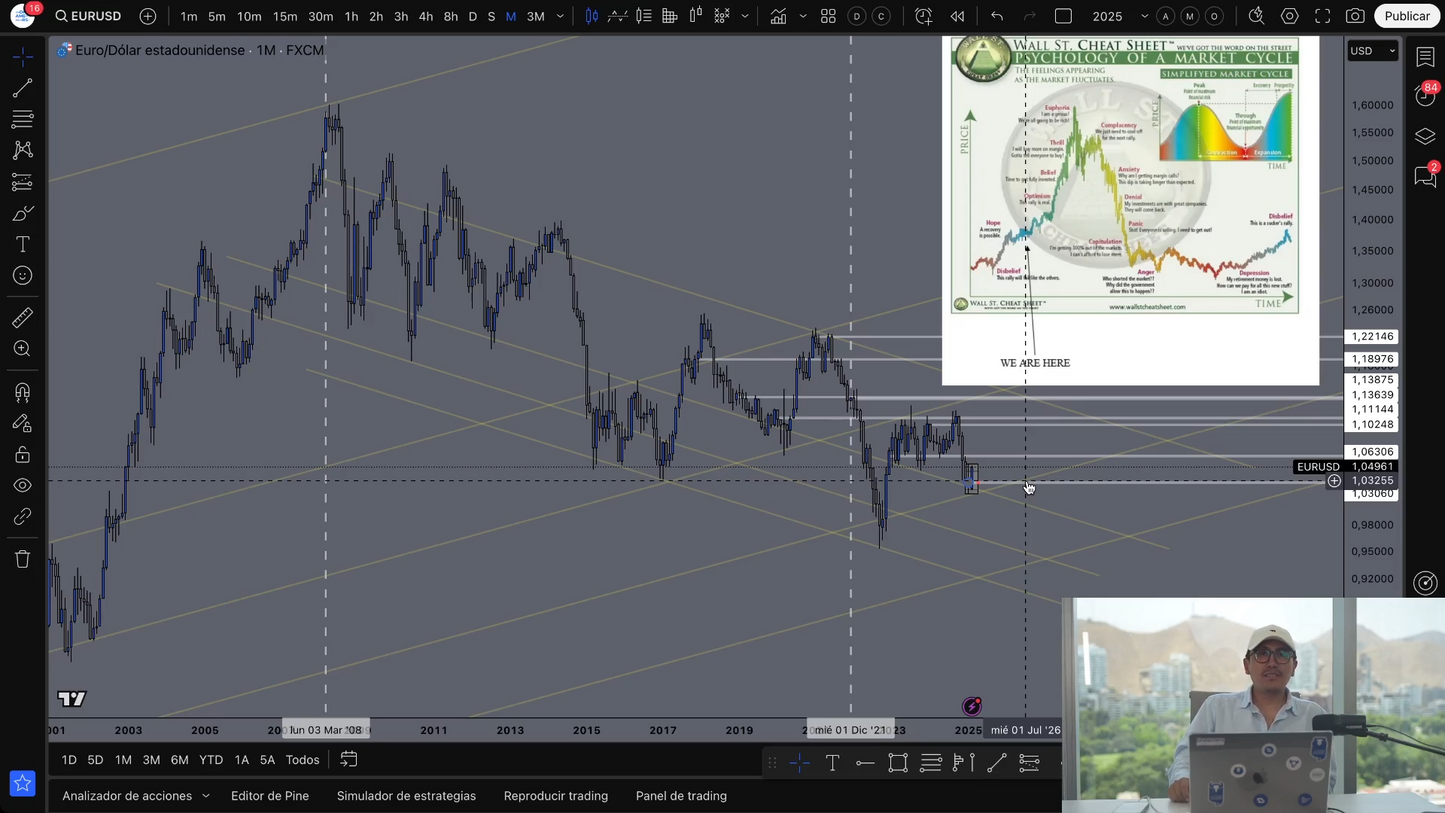The height and width of the screenshot is (813, 1445).
Task: Open the go to date calendar icon
Action: (x=349, y=760)
